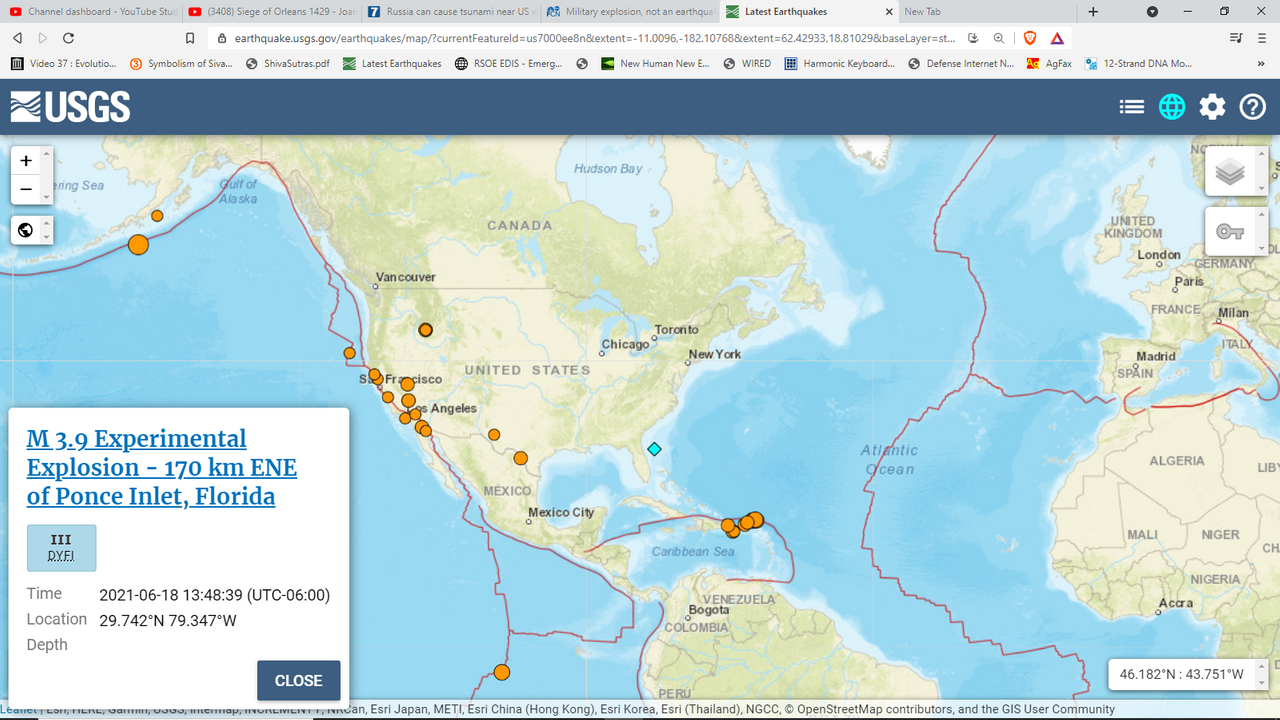Image resolution: width=1280 pixels, height=720 pixels.
Task: Open the tab search dropdown arrow
Action: (1152, 12)
